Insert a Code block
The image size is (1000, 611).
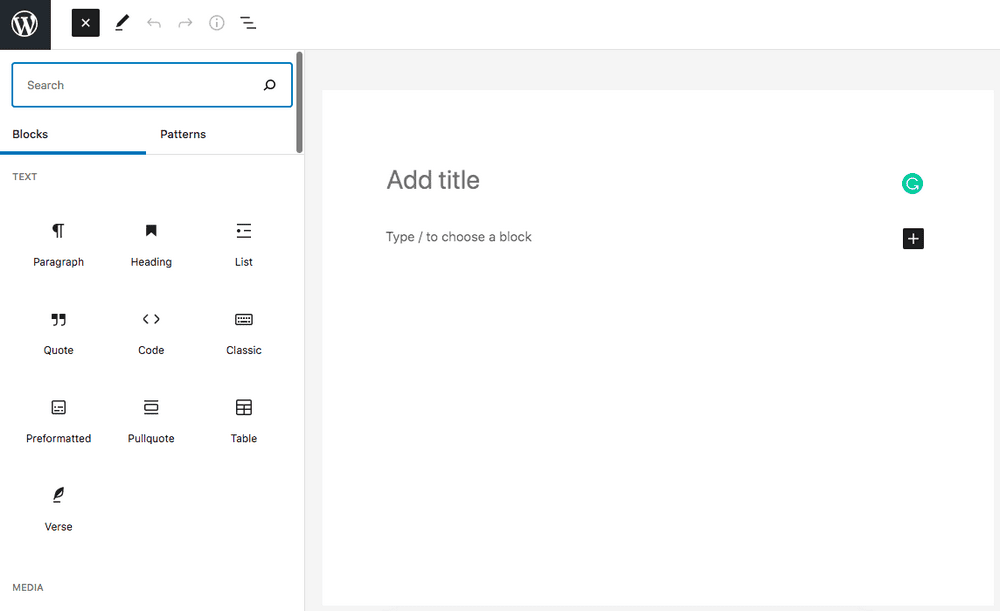(x=151, y=333)
